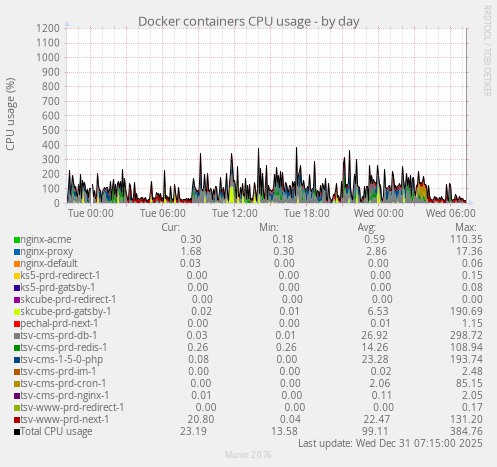Click the pechal-prd-next-1 legend label

[59, 323]
